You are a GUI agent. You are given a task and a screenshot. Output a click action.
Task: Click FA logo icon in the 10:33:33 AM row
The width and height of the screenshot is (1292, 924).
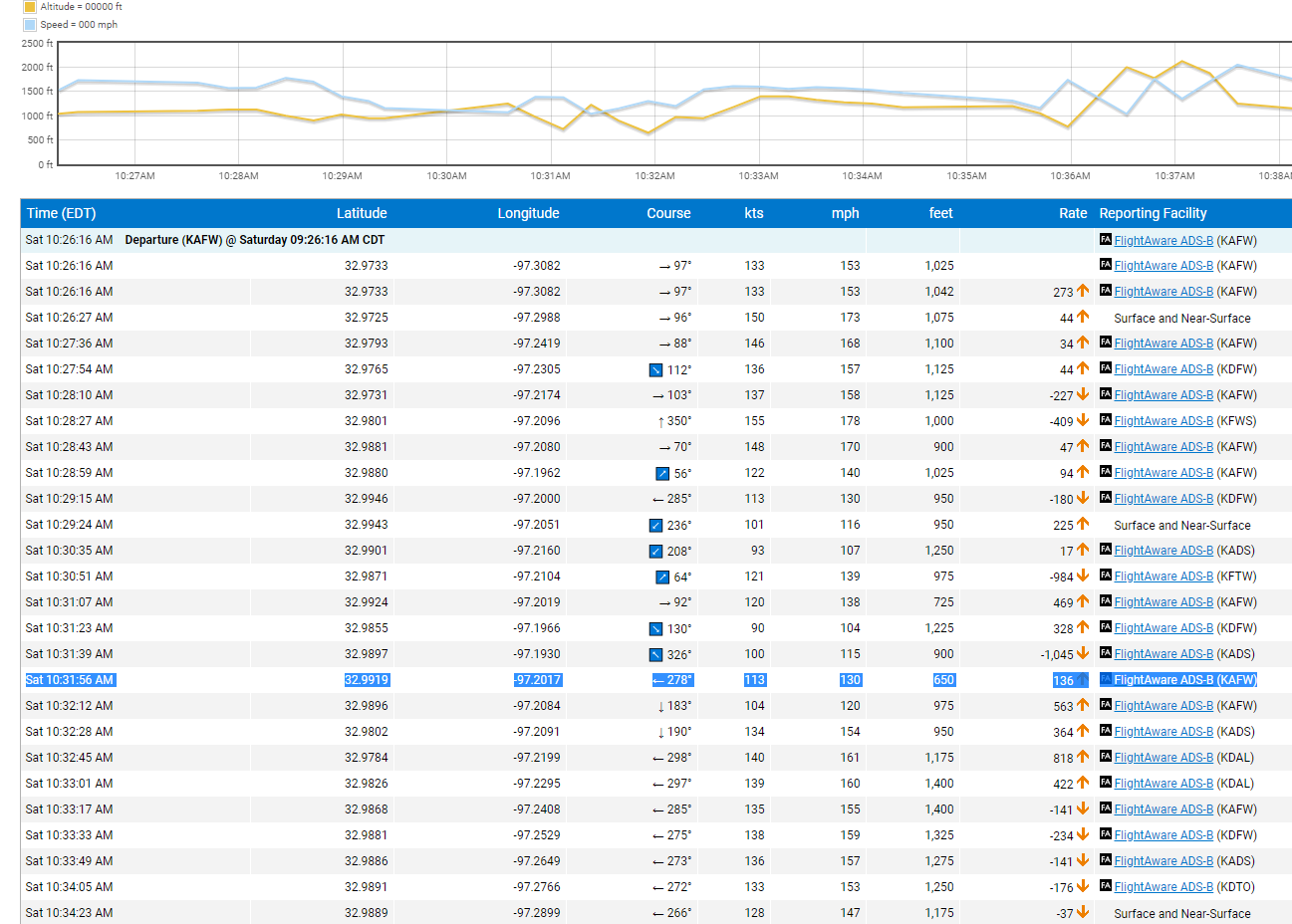(1106, 834)
